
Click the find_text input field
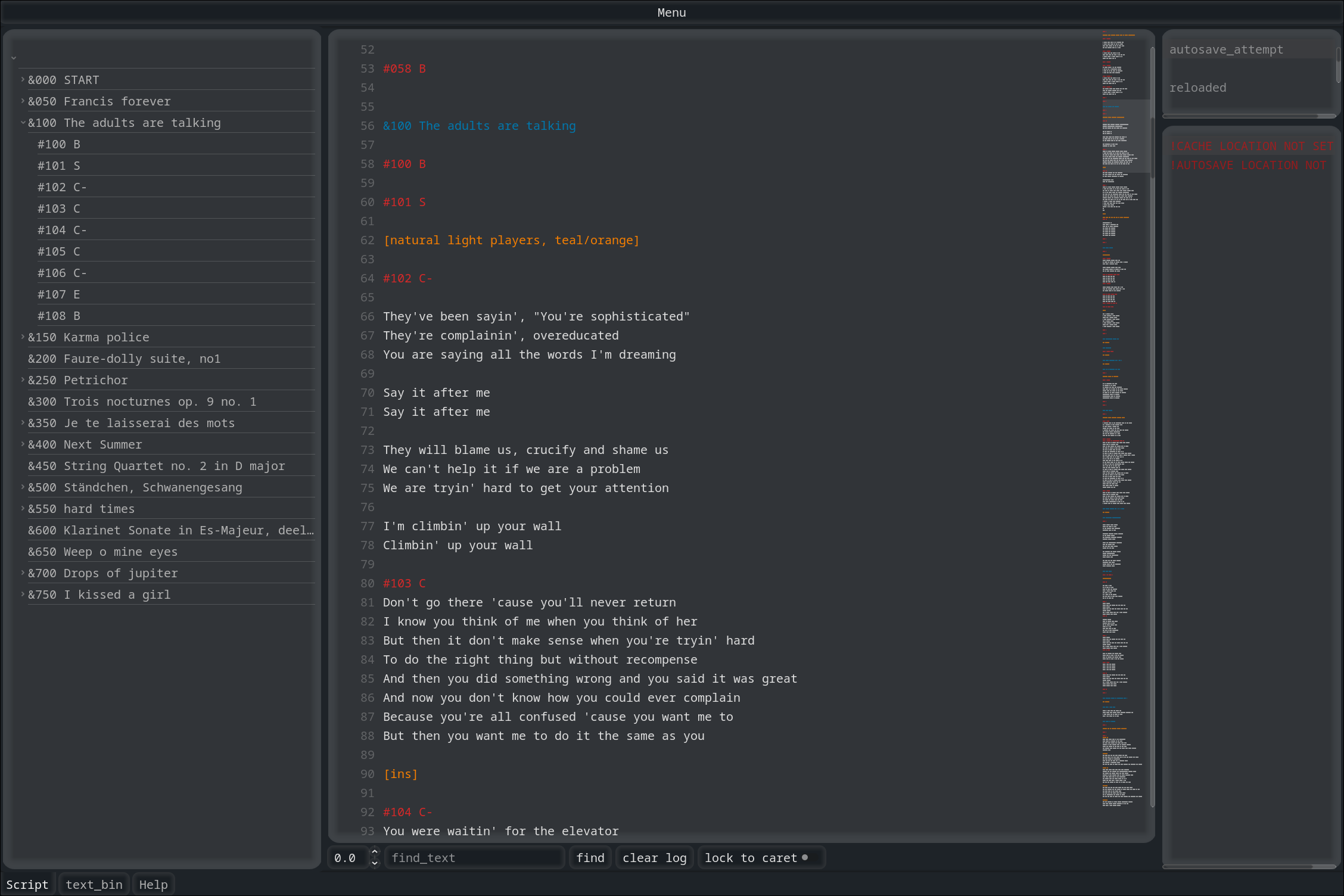(x=475, y=857)
